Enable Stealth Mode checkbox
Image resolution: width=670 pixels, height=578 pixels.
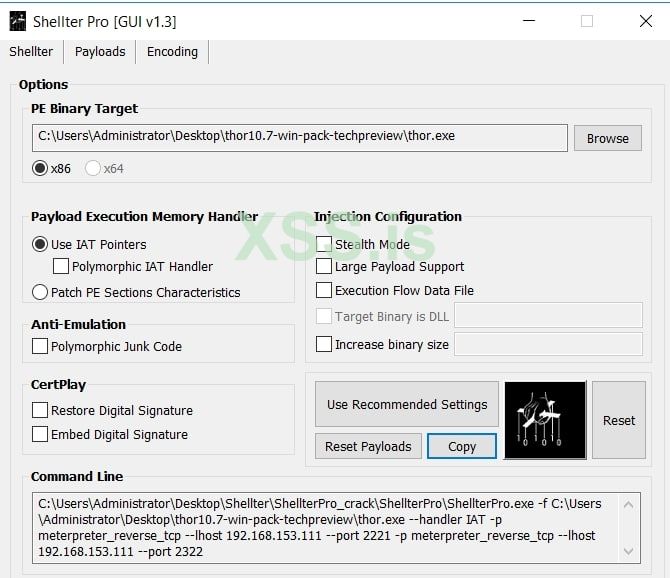(x=324, y=244)
